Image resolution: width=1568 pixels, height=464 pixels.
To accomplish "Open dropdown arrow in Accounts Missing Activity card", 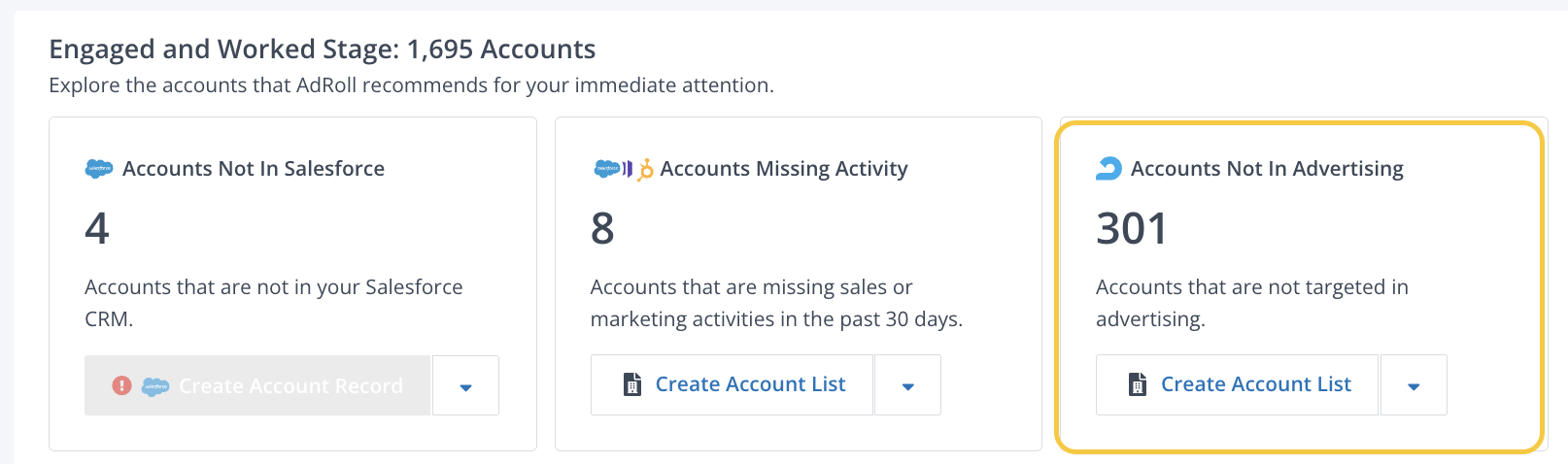I will click(x=907, y=385).
